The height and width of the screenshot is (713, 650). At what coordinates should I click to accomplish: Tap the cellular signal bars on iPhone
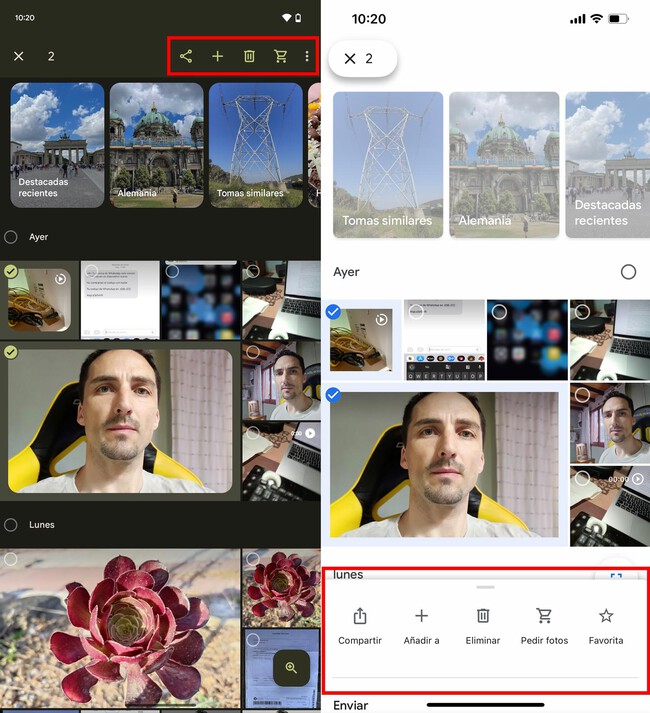click(x=578, y=19)
